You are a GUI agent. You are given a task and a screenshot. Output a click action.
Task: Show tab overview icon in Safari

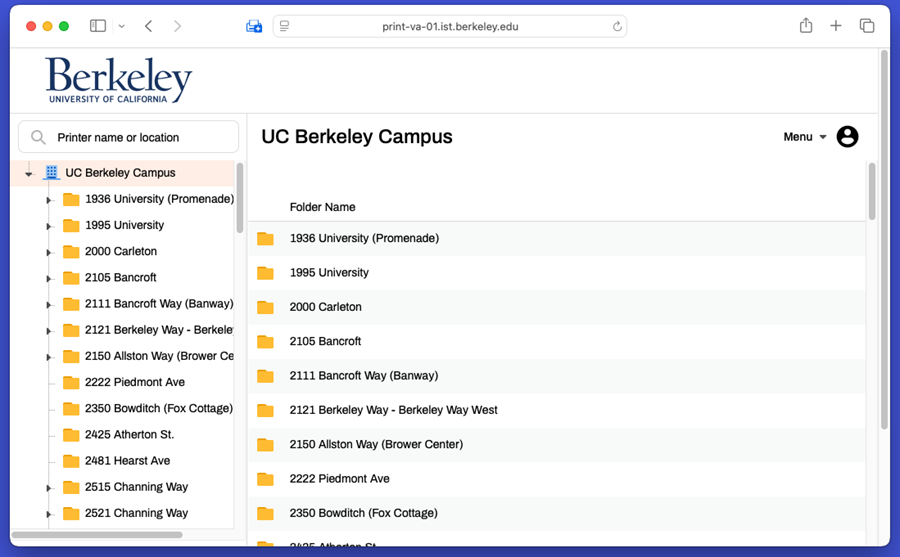867,26
